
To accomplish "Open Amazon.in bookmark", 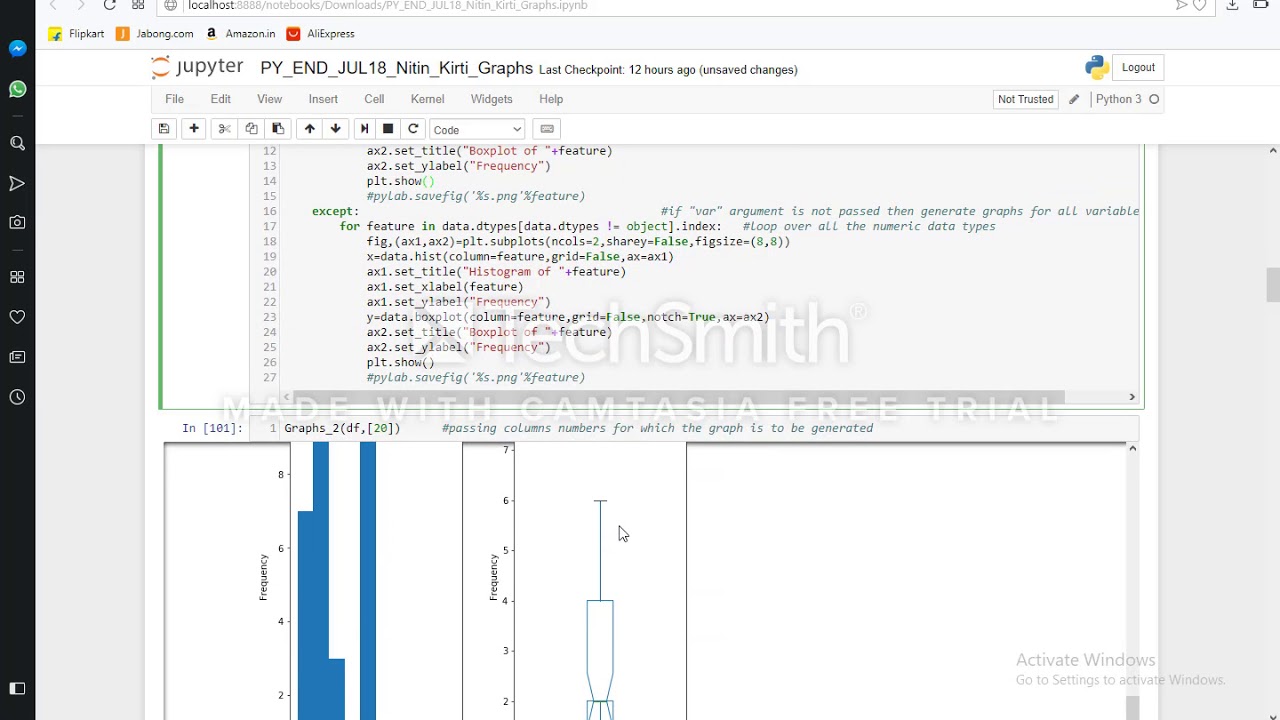I will [x=240, y=33].
